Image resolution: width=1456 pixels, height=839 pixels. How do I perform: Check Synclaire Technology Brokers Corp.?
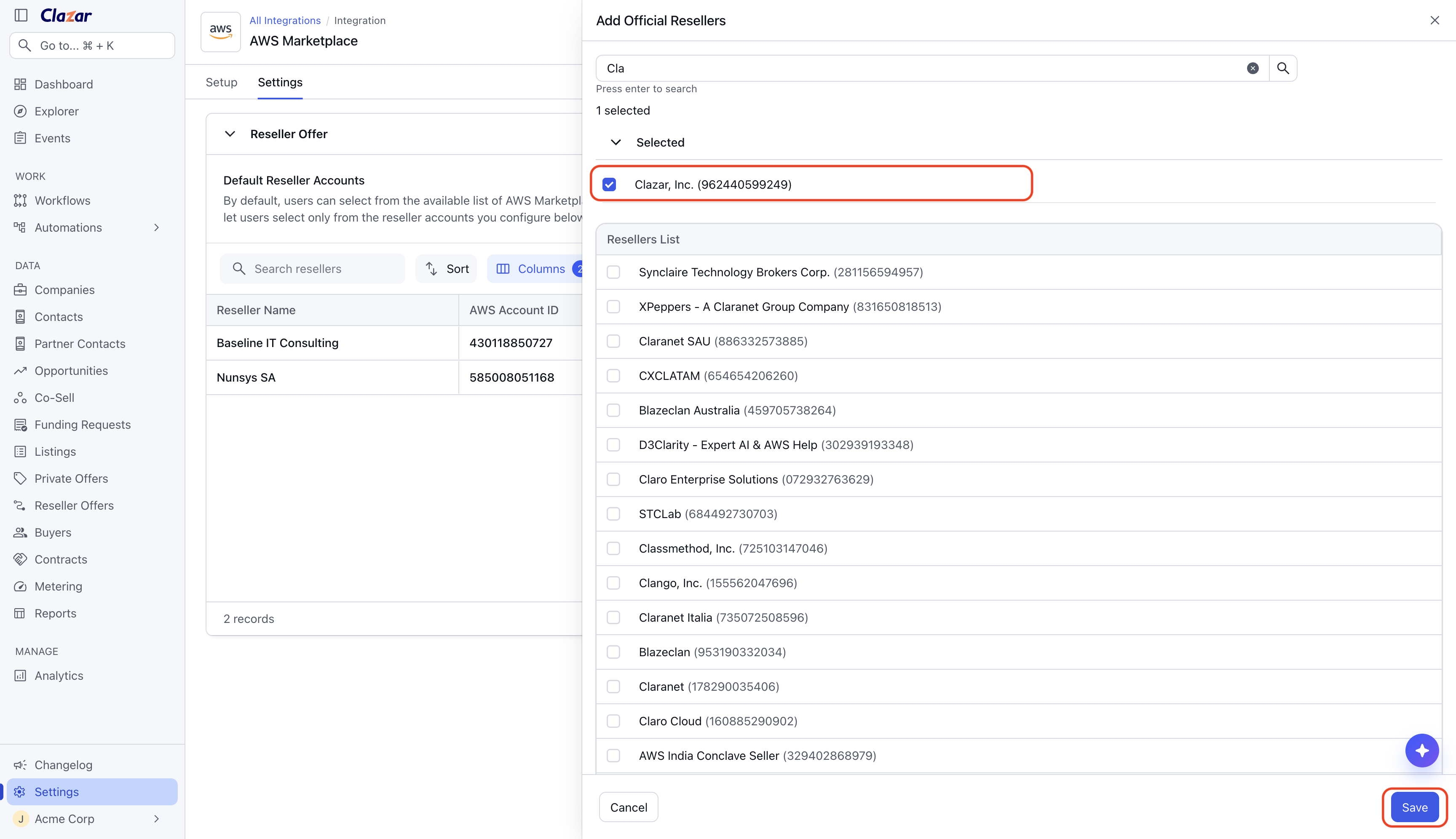click(x=613, y=272)
